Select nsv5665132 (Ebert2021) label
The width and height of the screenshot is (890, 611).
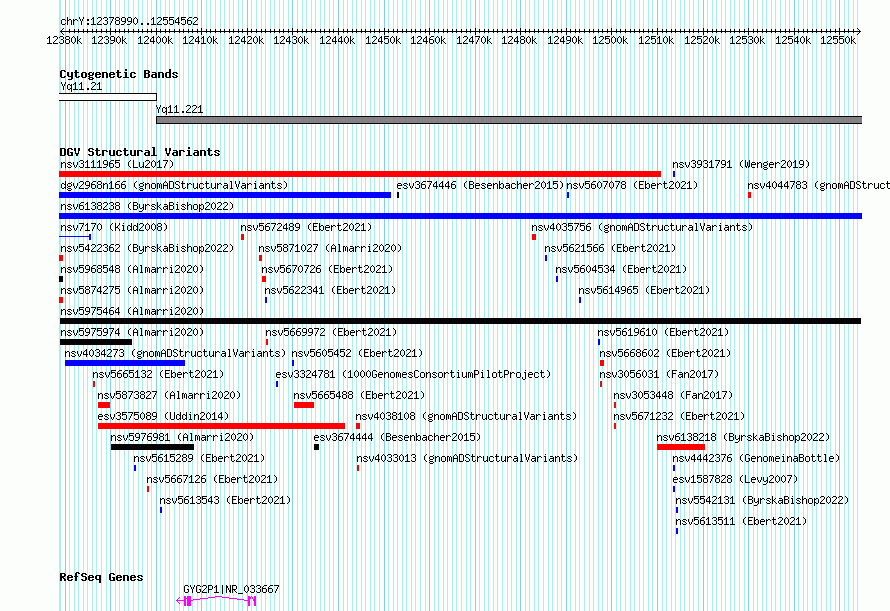click(158, 374)
